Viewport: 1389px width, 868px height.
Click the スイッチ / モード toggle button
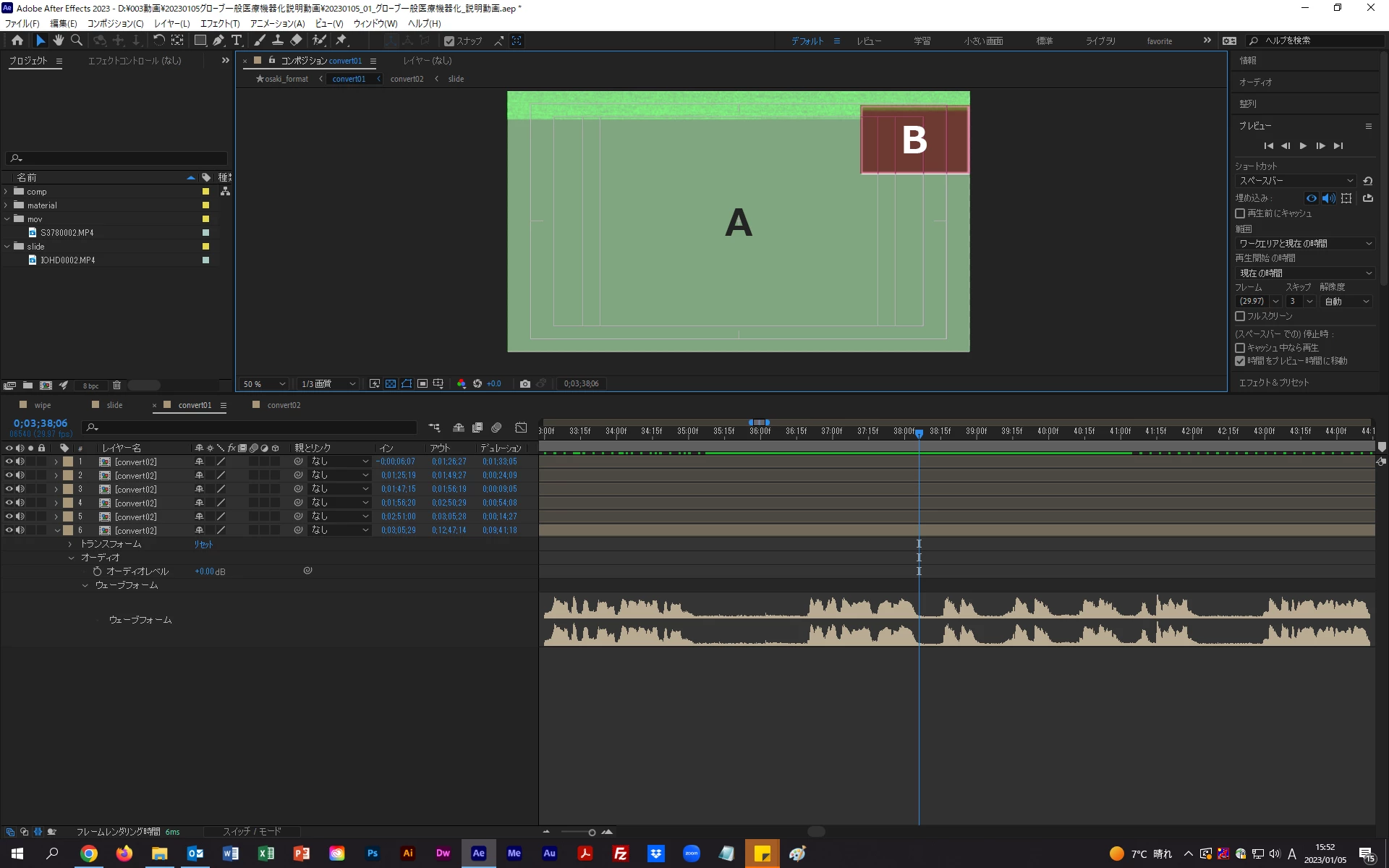click(x=252, y=832)
